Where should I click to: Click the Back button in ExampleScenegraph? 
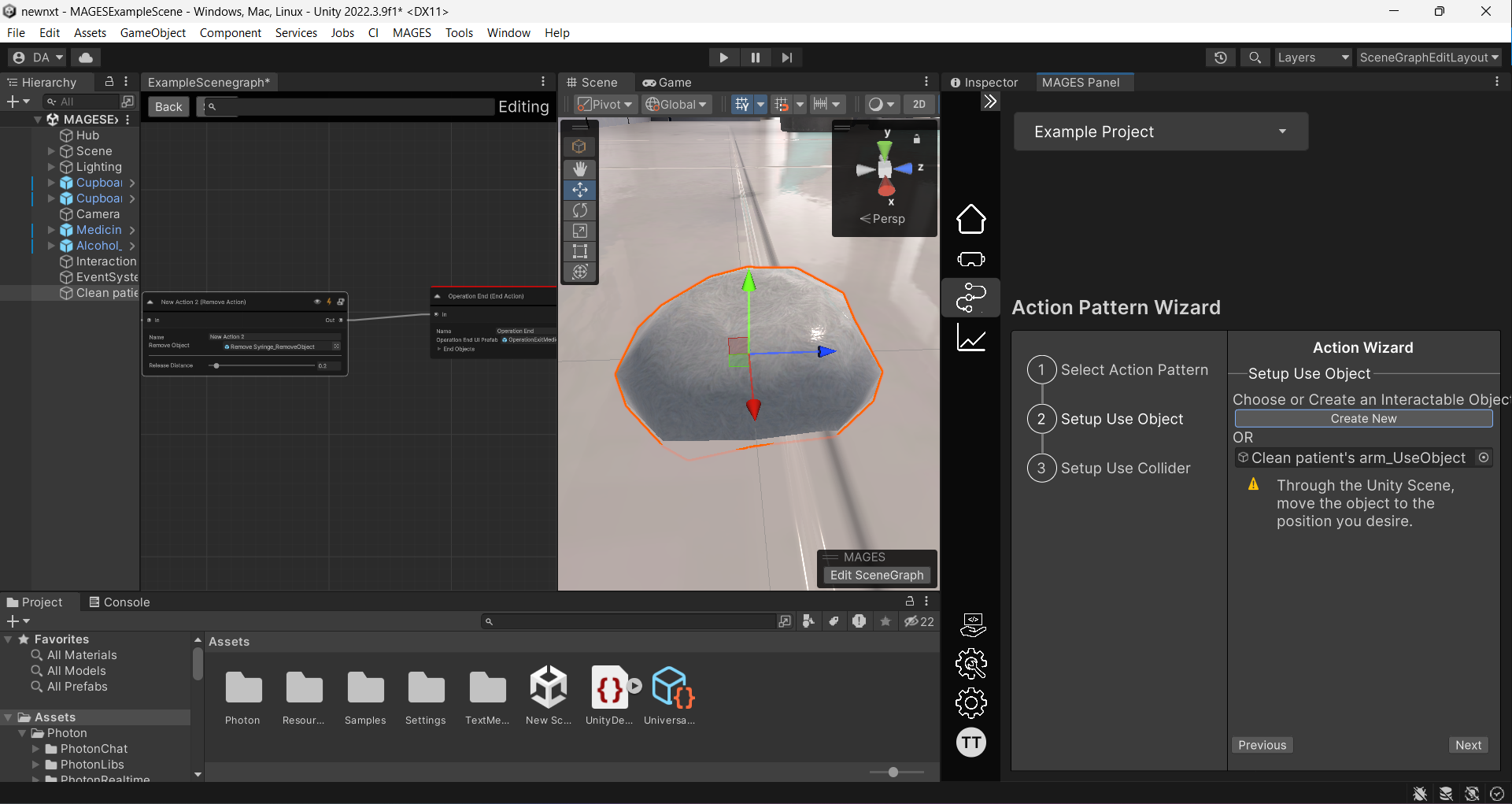point(168,106)
